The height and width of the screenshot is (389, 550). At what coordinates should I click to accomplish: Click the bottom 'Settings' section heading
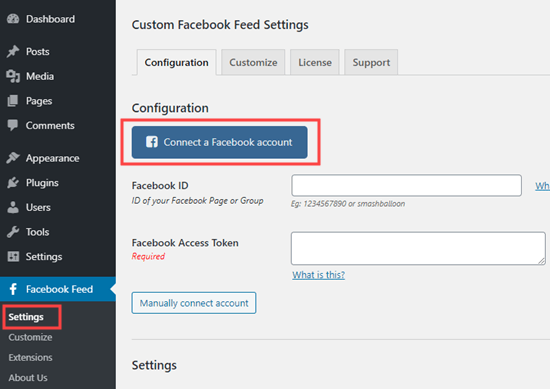pos(154,365)
